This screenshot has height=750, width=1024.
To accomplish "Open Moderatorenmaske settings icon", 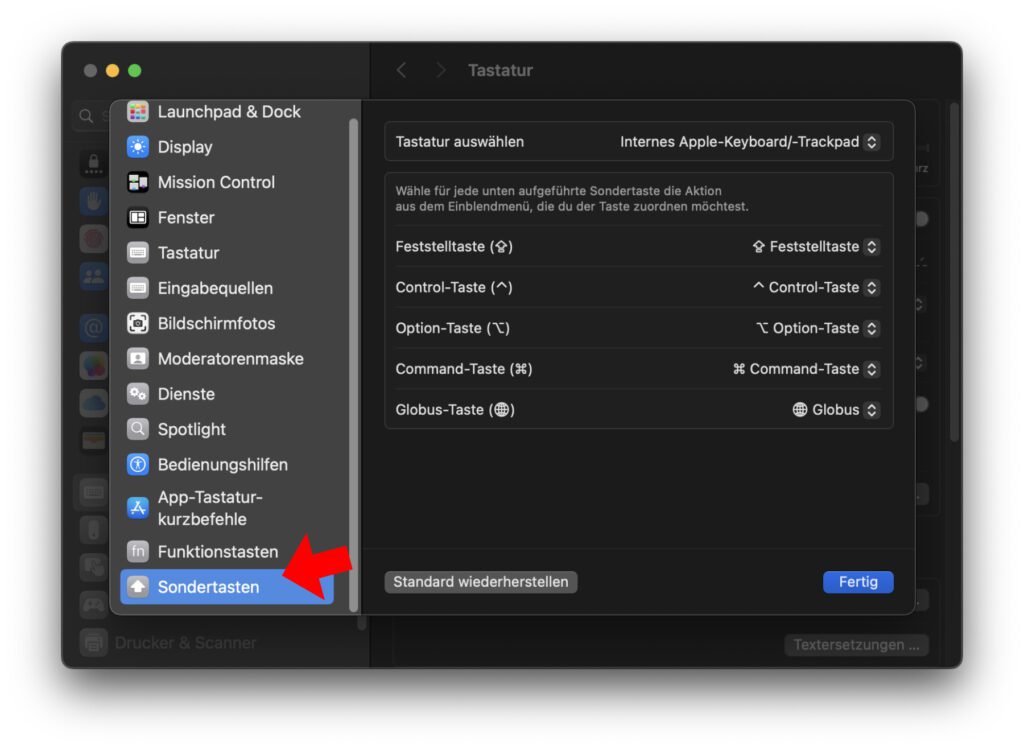I will [137, 358].
